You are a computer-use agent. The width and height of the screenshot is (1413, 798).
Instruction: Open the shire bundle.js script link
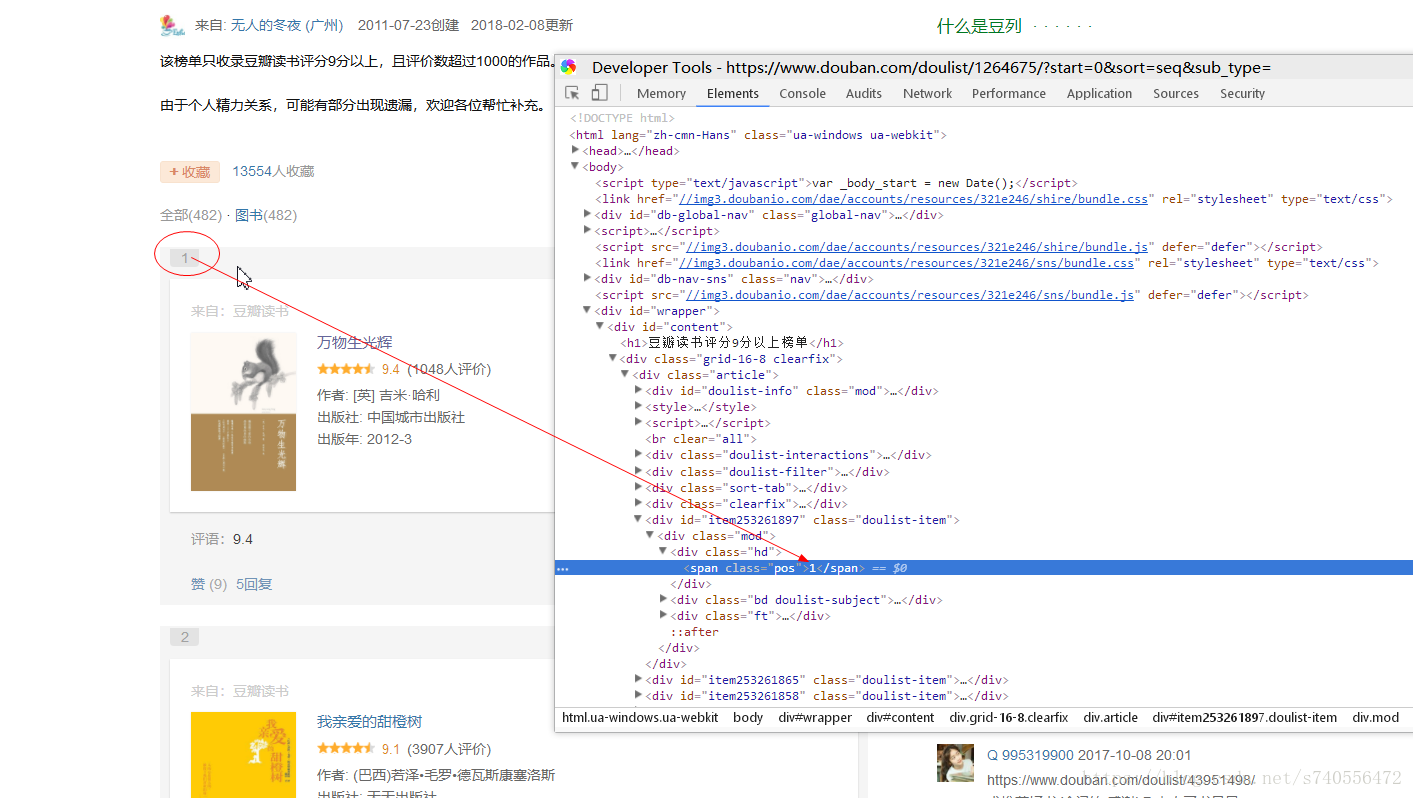[x=917, y=247]
